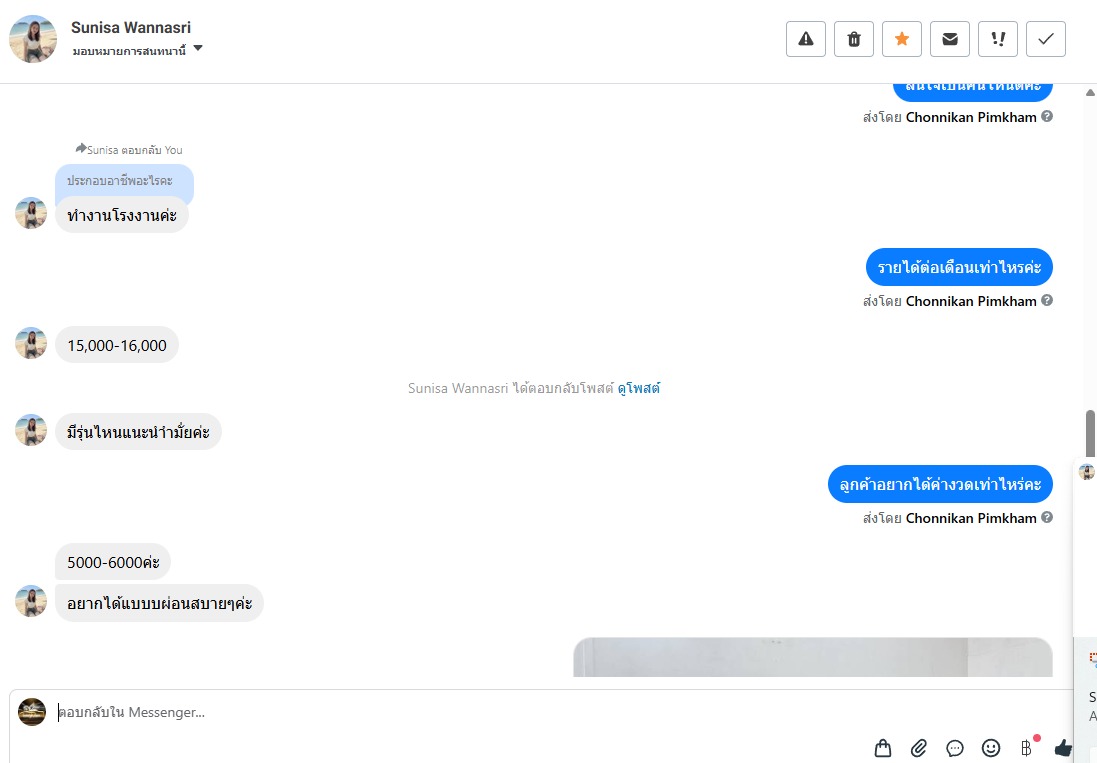
Task: Open saved replies speech bubble icon
Action: 954,748
